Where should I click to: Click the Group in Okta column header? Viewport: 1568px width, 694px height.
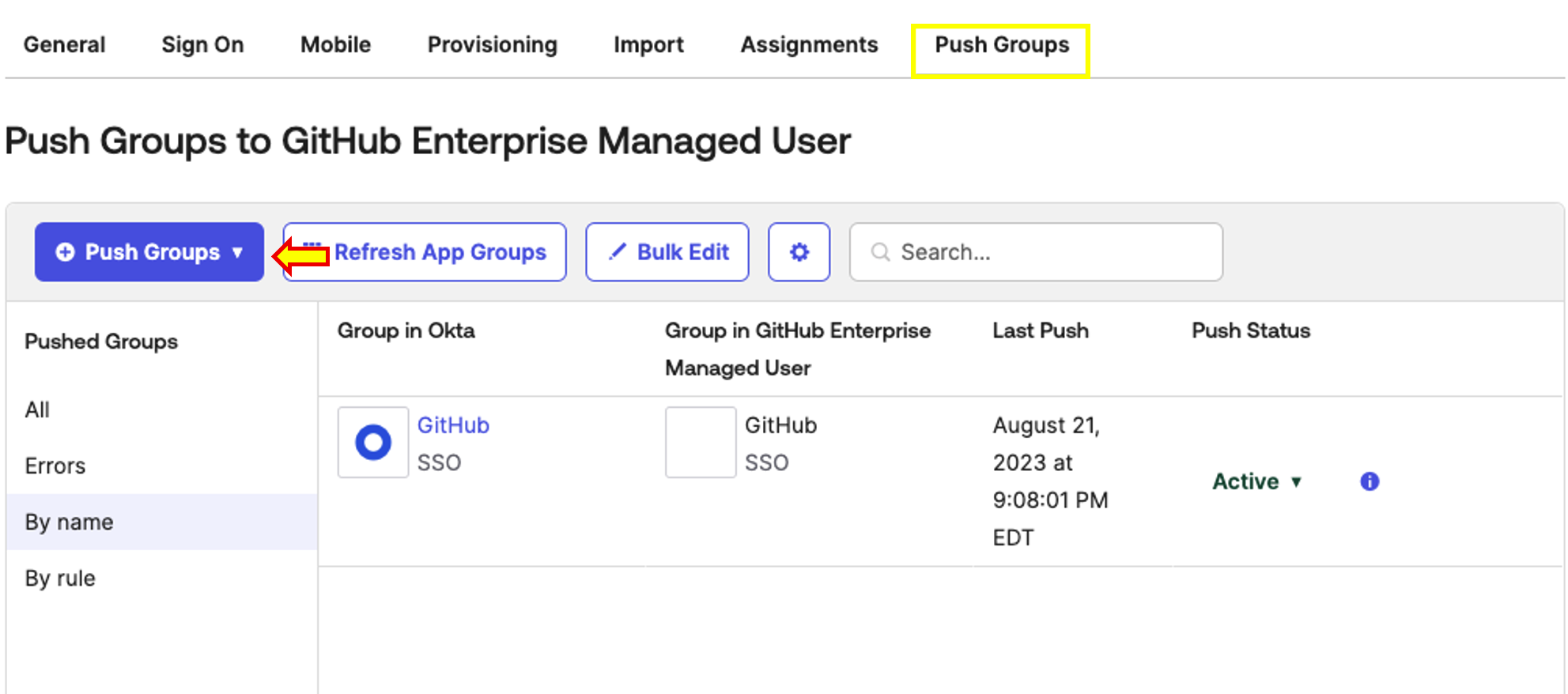pos(406,330)
